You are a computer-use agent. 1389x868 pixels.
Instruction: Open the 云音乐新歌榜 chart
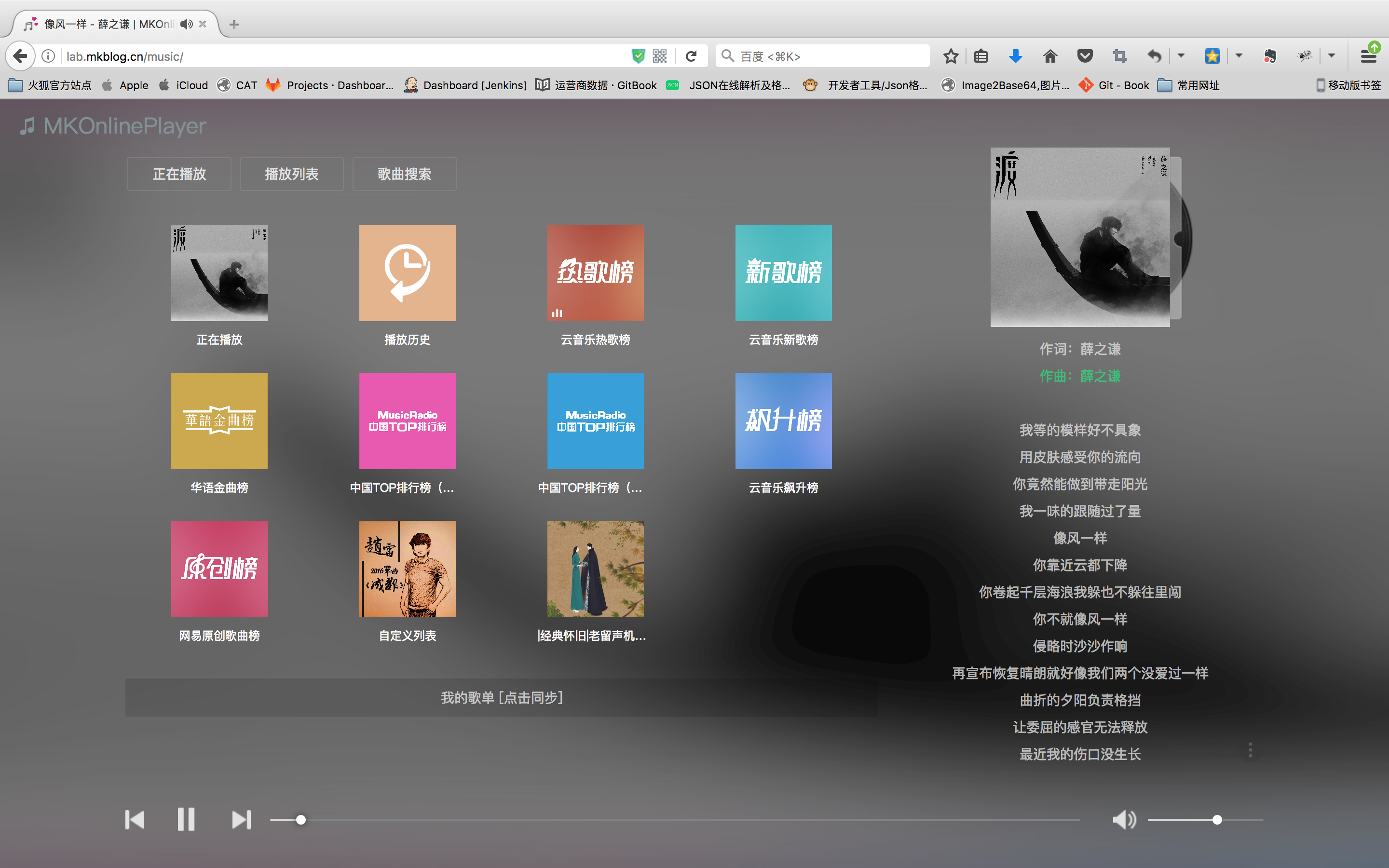click(783, 272)
